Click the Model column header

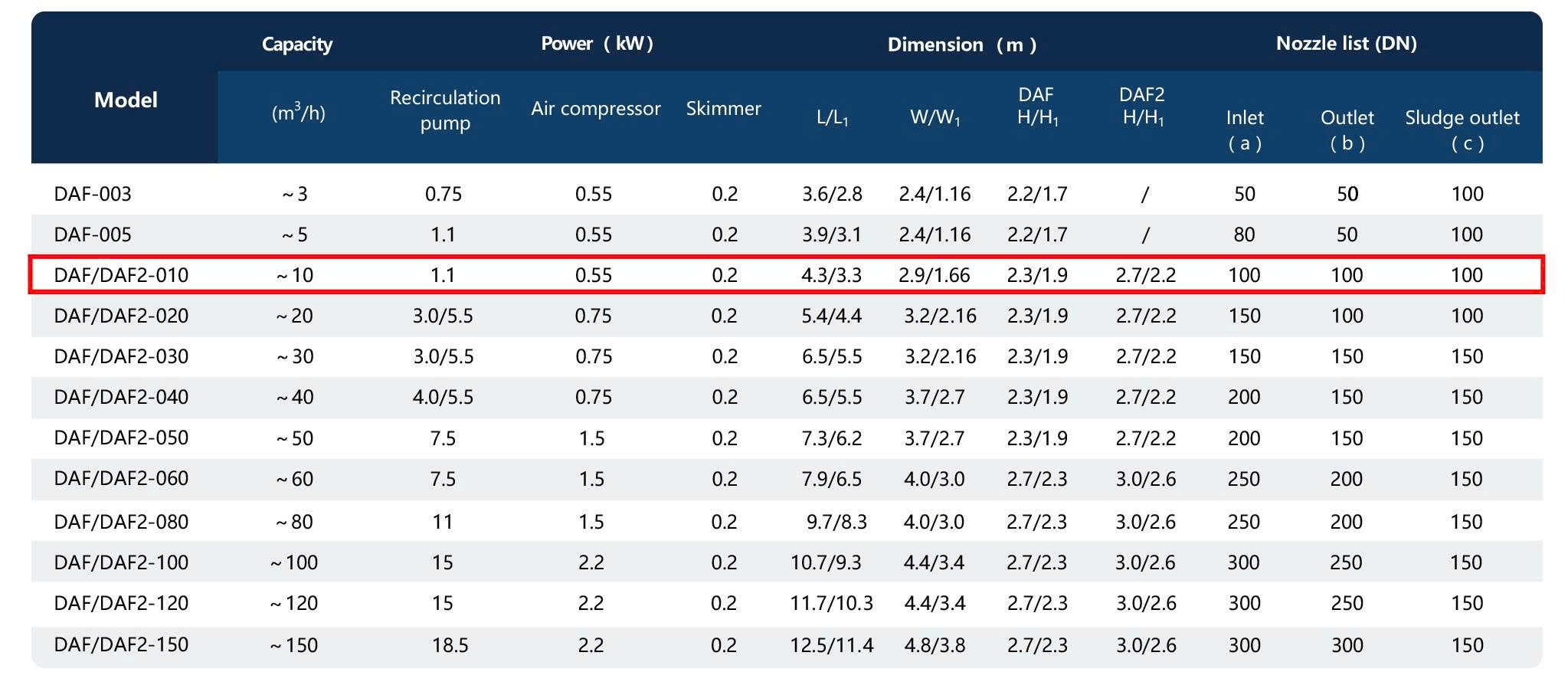pos(126,100)
